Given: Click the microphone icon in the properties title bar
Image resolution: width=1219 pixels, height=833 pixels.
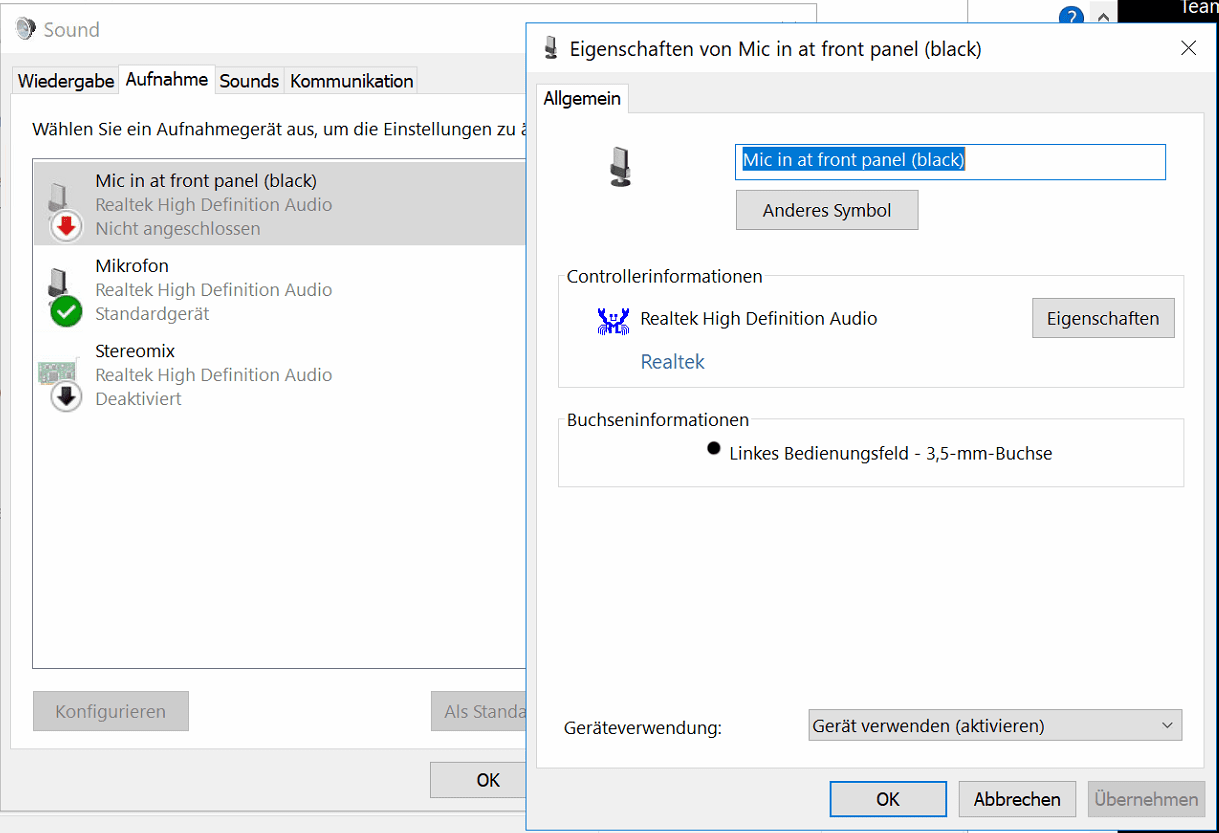Looking at the screenshot, I should coord(551,48).
